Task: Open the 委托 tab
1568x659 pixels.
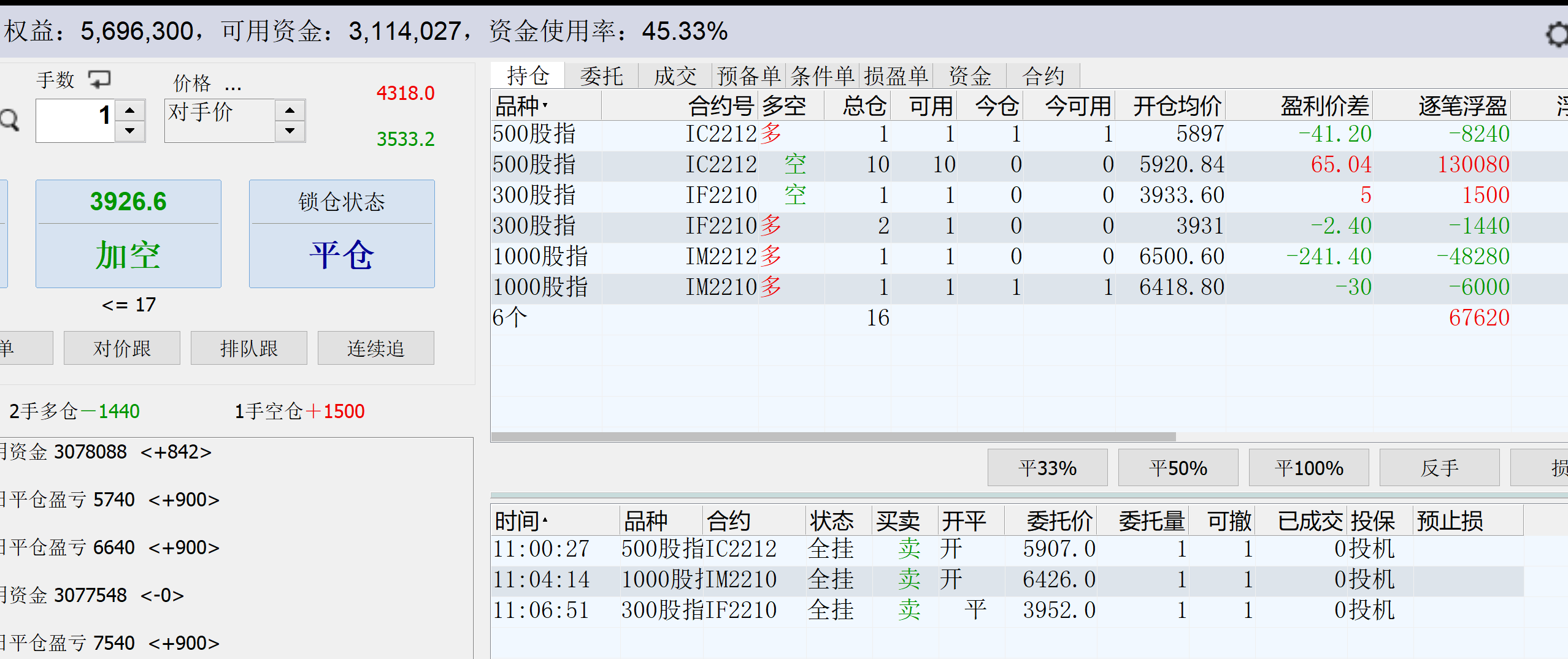Action: click(602, 76)
